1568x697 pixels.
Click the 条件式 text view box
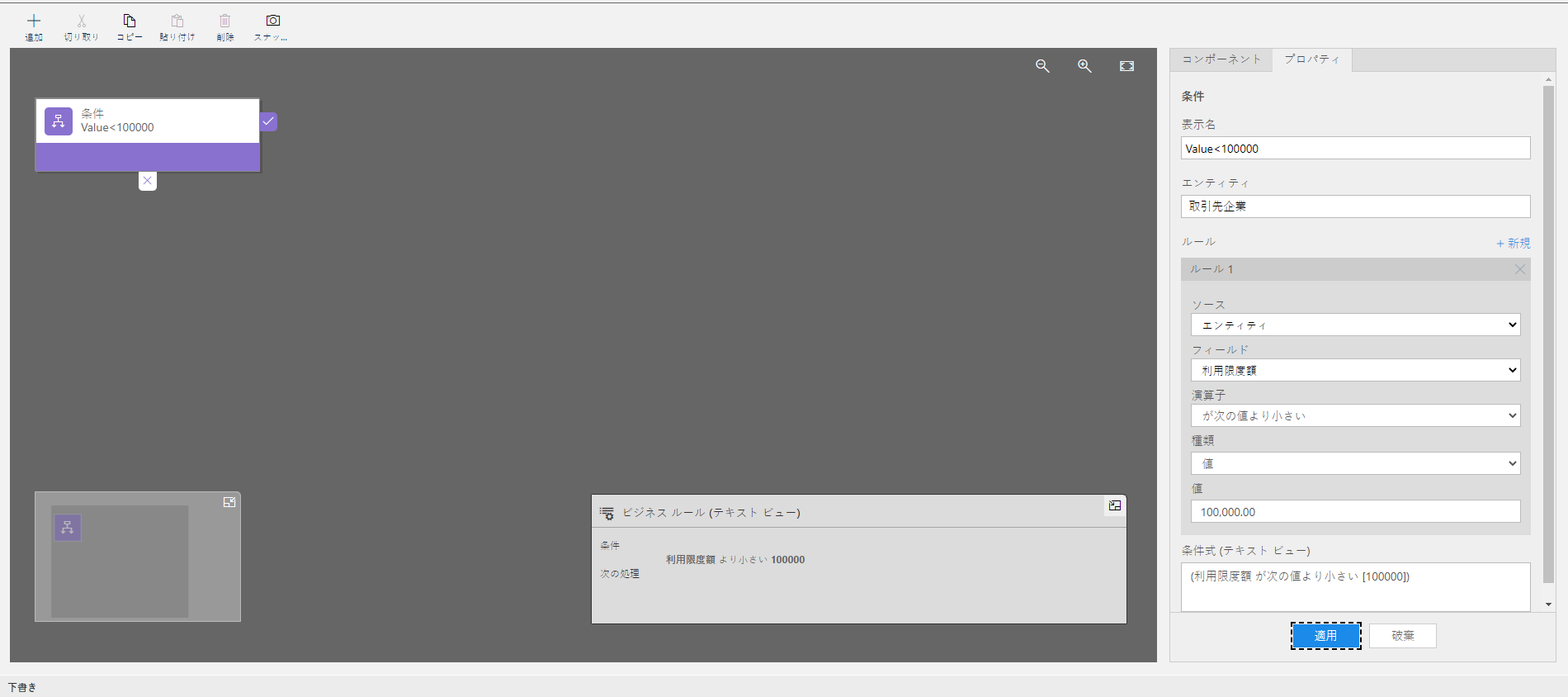pos(1355,587)
